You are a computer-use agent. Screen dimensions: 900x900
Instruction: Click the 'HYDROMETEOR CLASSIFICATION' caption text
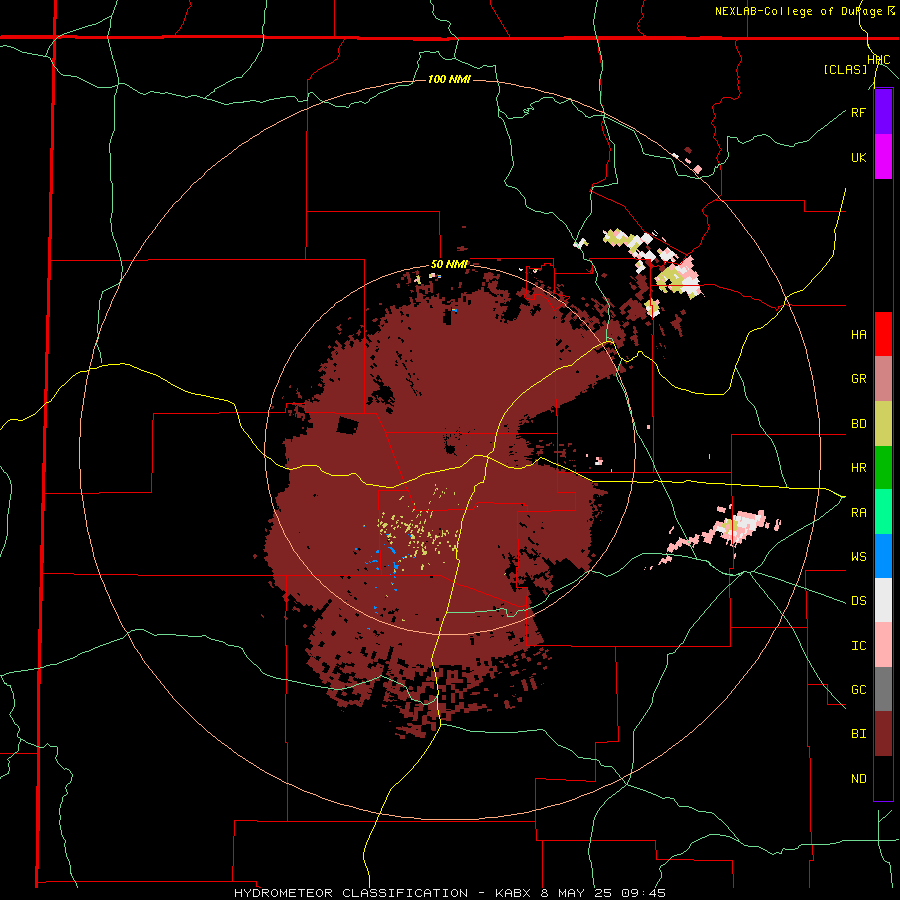point(351,893)
